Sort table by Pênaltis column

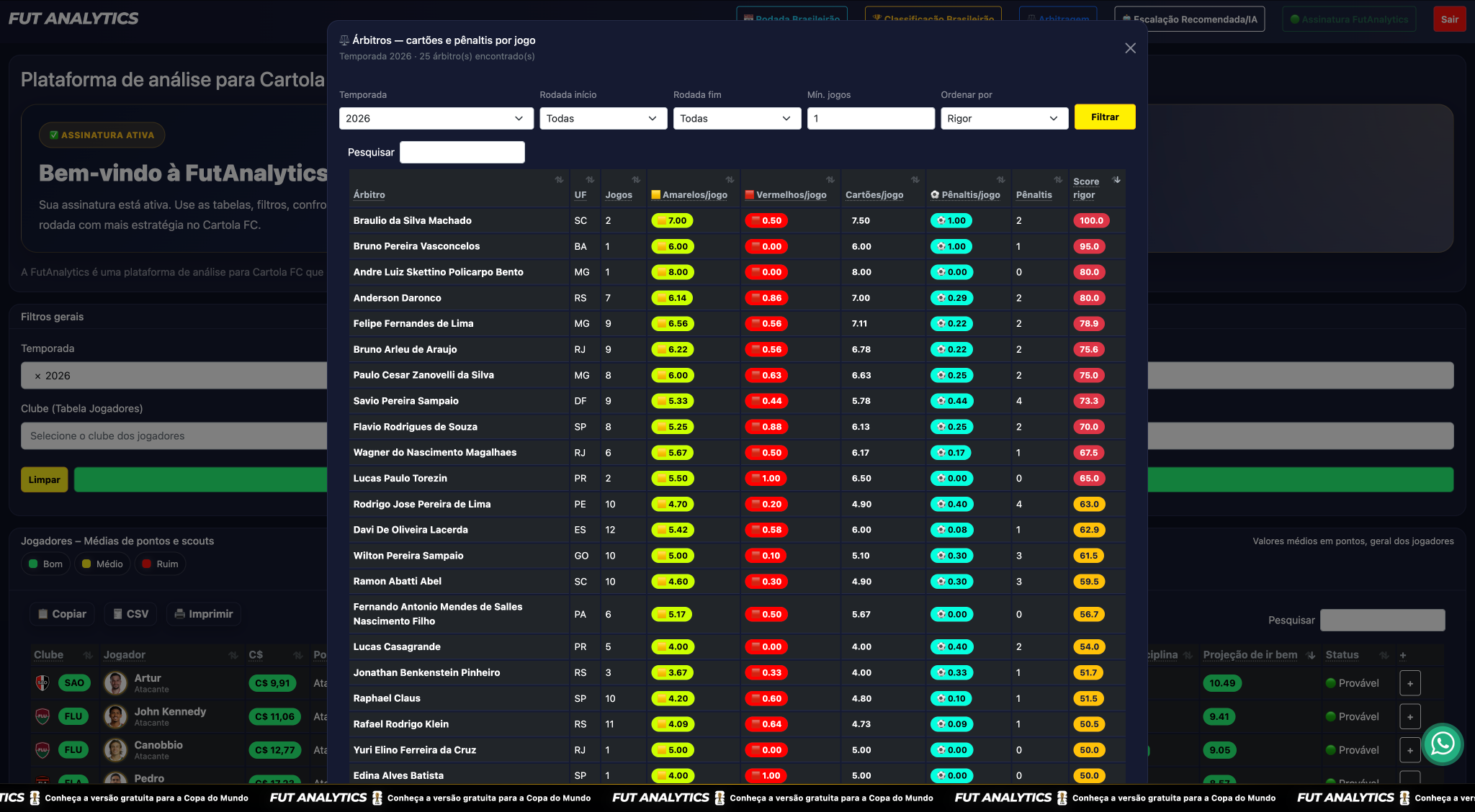(1039, 189)
